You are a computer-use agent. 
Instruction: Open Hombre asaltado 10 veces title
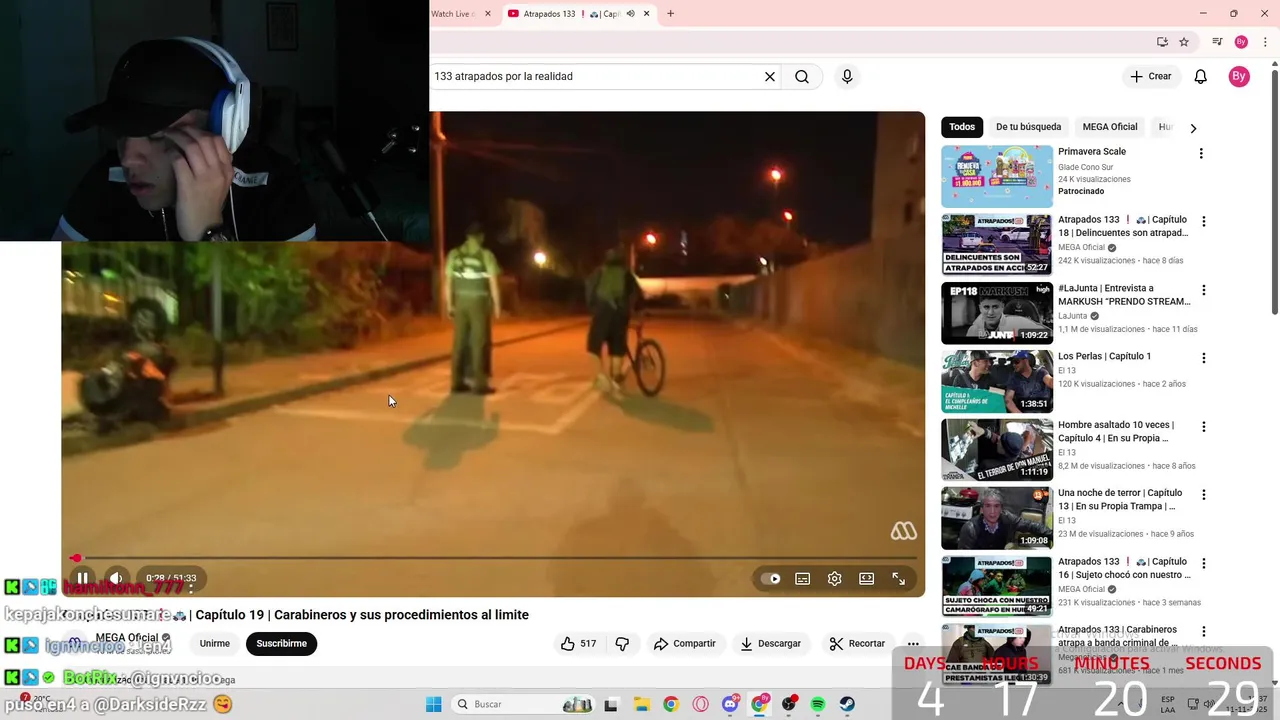coord(1116,431)
